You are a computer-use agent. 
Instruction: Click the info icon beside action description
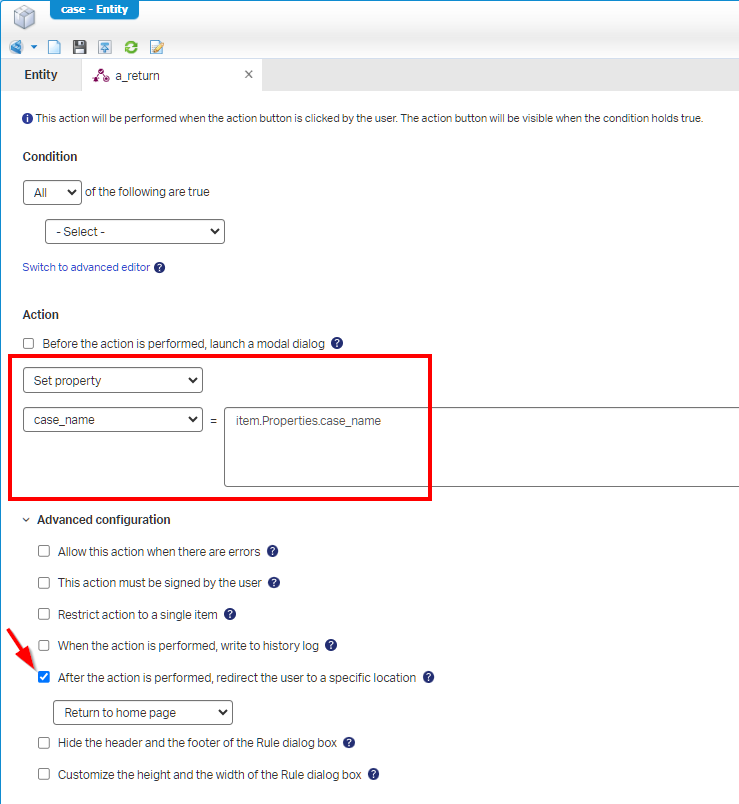coord(28,118)
